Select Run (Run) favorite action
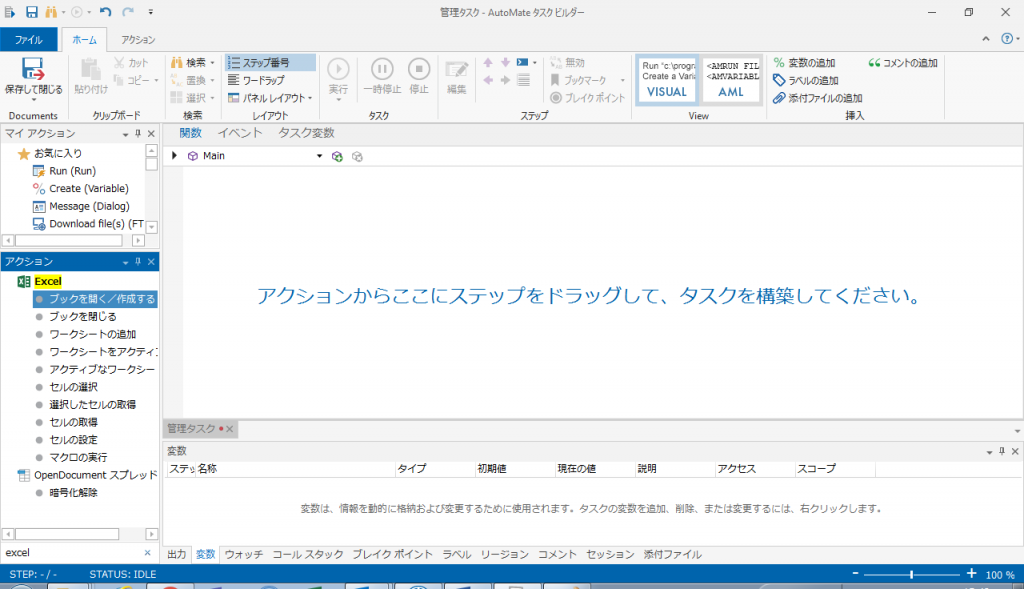 pyautogui.click(x=72, y=170)
